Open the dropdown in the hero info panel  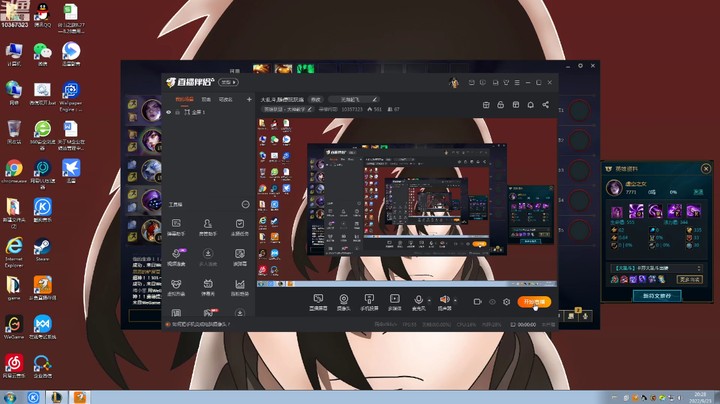pyautogui.click(x=656, y=268)
